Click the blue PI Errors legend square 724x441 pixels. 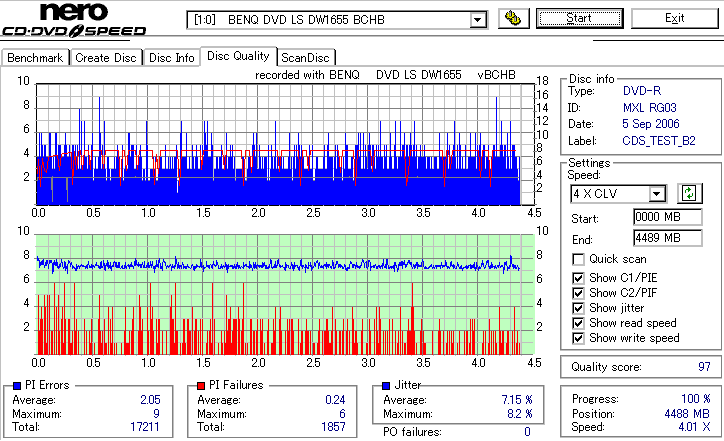pos(17,386)
